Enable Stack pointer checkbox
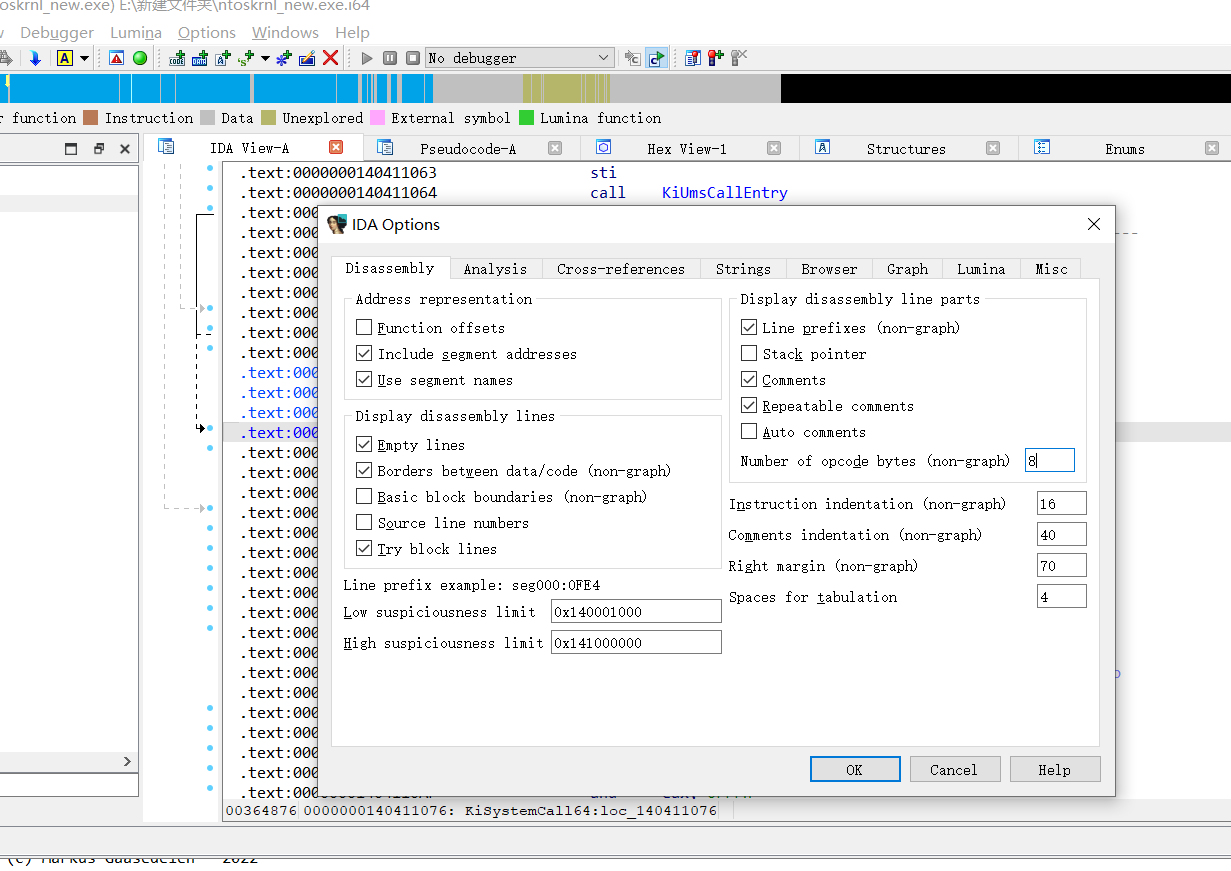Viewport: 1231px width, 871px height. 749,354
